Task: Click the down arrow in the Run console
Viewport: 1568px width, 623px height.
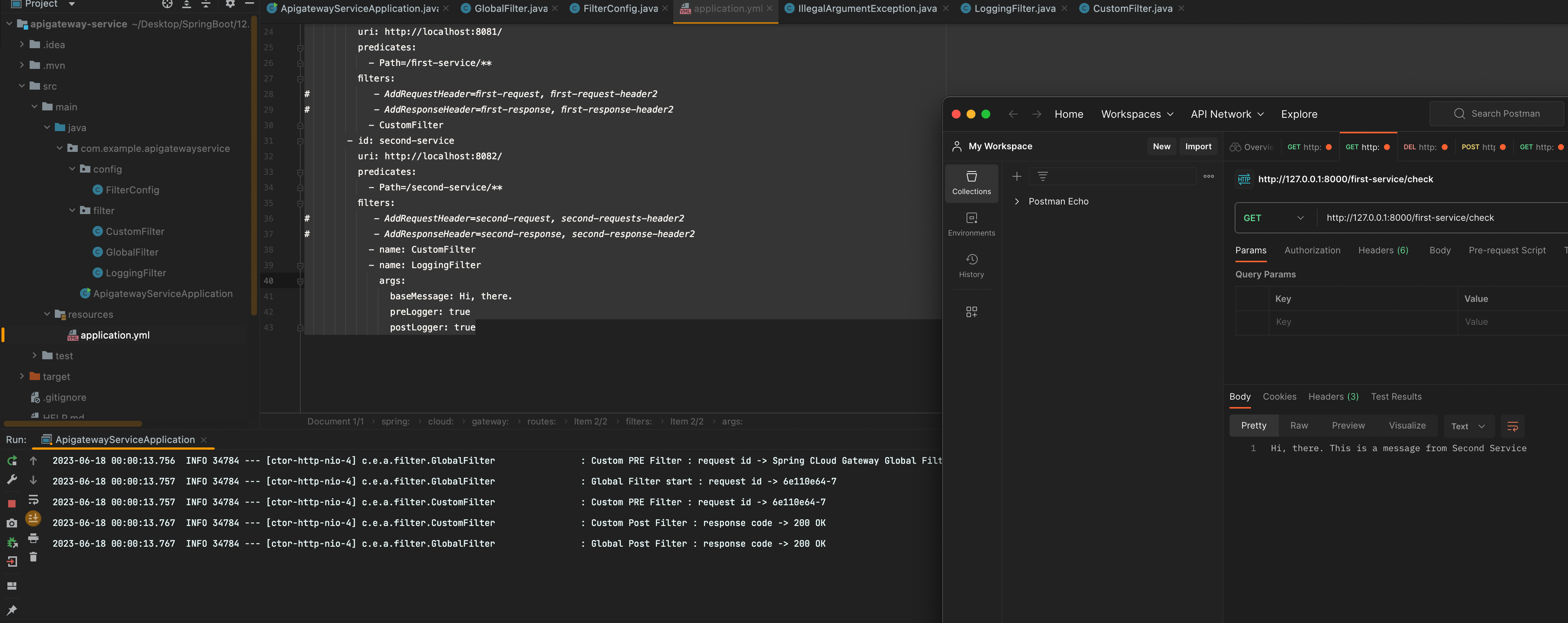Action: (33, 480)
